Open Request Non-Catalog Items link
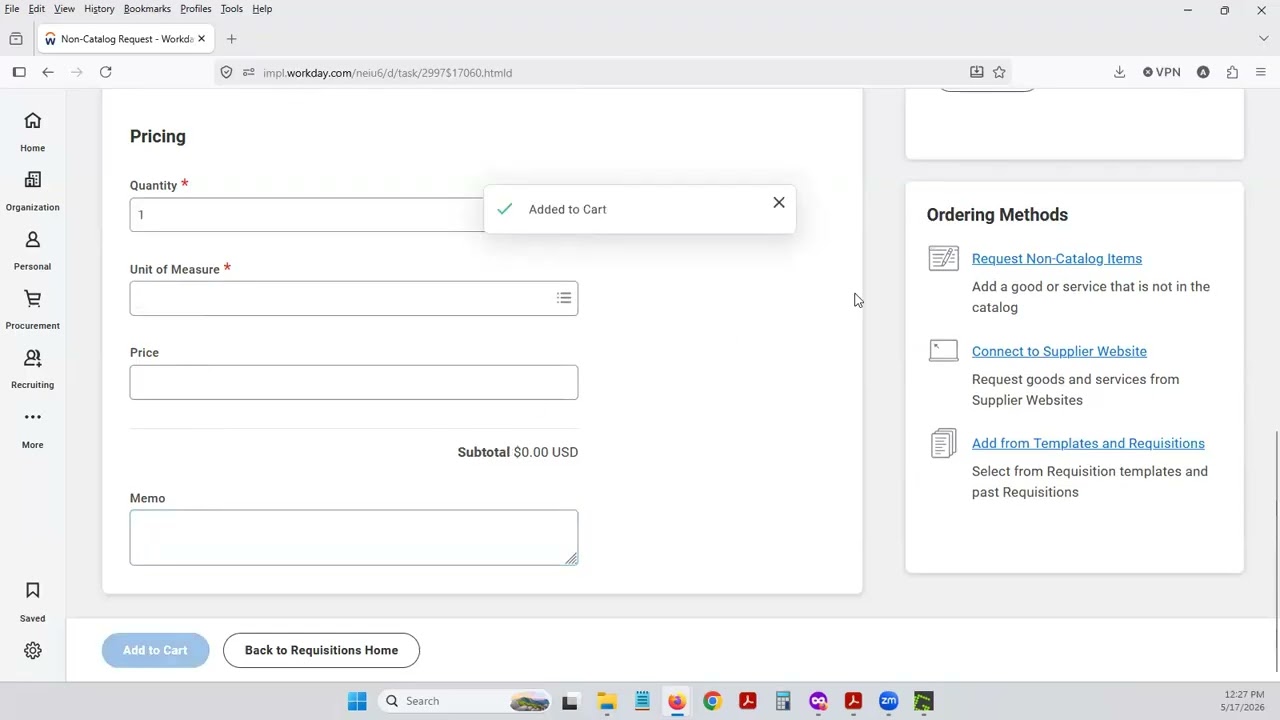The width and height of the screenshot is (1280, 720). [x=1057, y=258]
